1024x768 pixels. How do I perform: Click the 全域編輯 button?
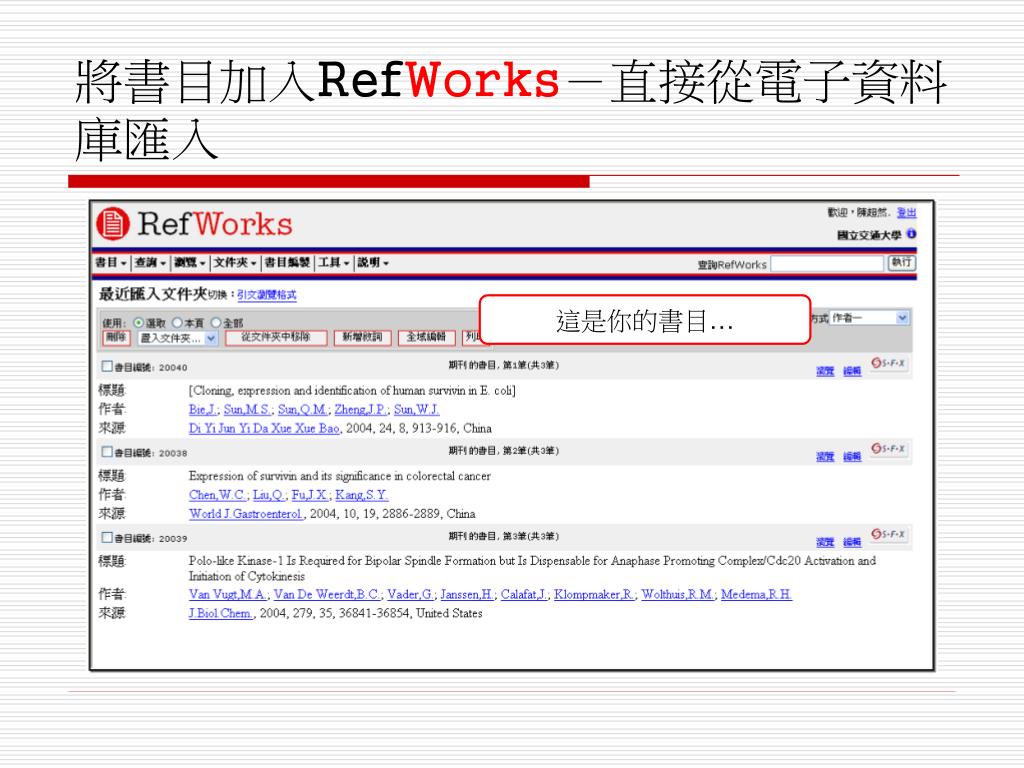click(426, 338)
